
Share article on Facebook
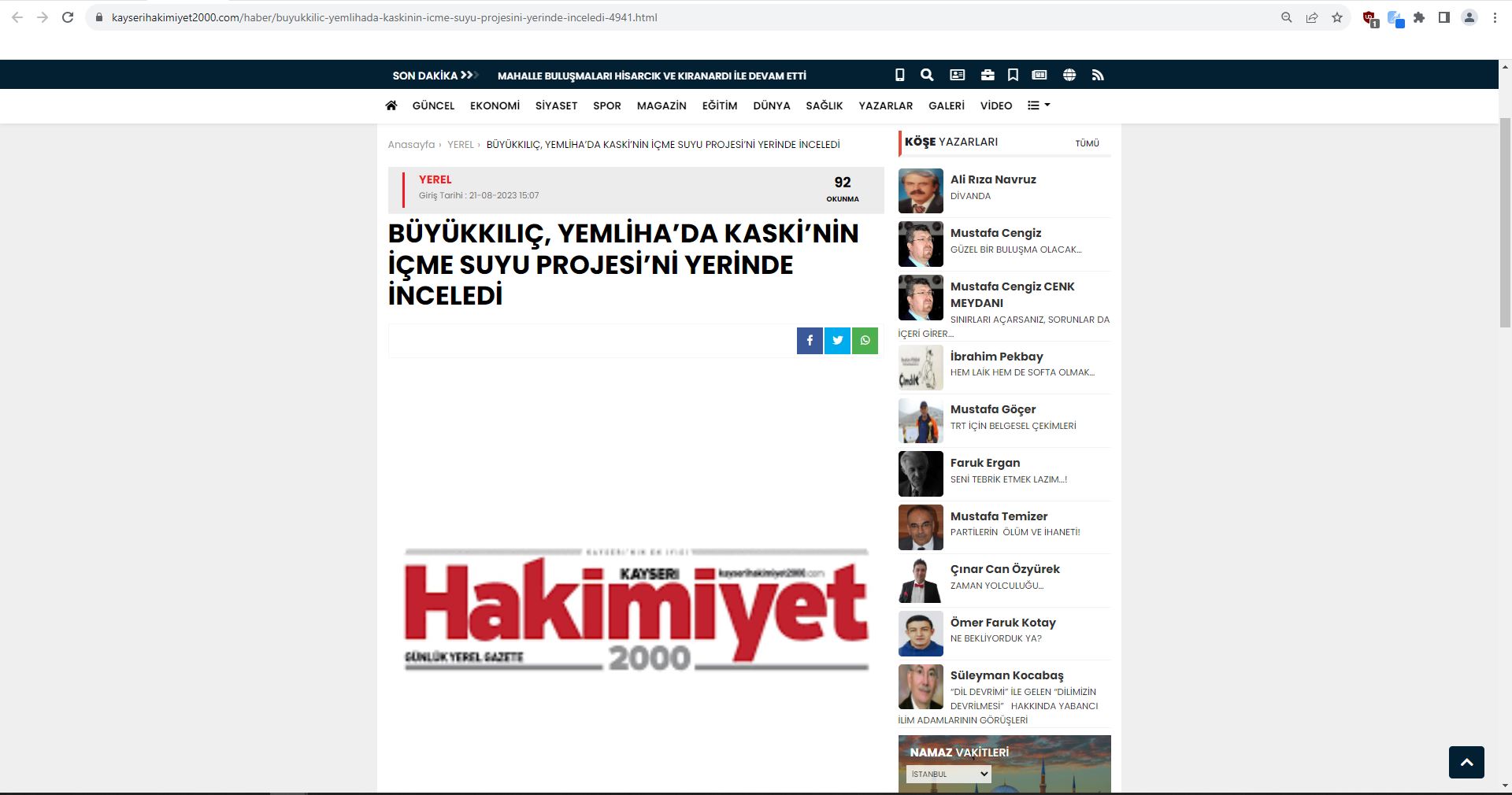click(810, 341)
